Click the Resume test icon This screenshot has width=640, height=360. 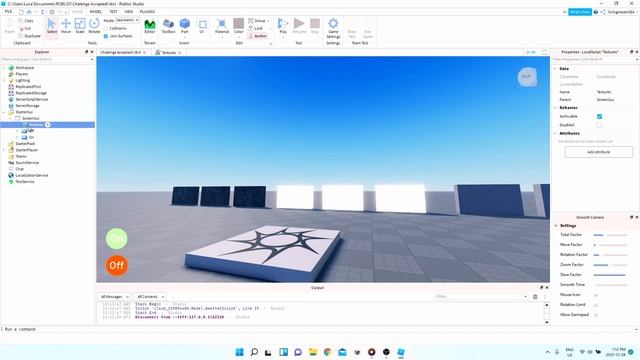coord(299,26)
